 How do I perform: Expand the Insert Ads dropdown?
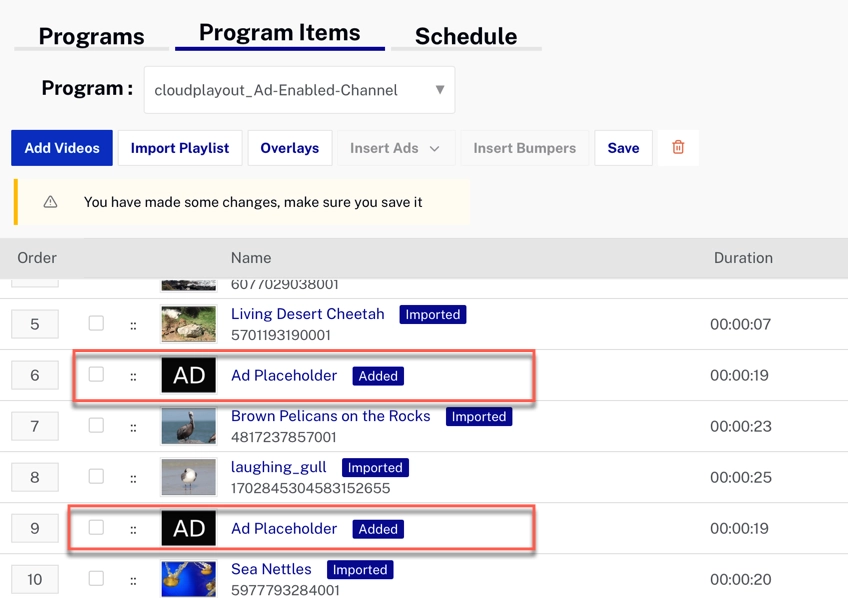point(394,148)
